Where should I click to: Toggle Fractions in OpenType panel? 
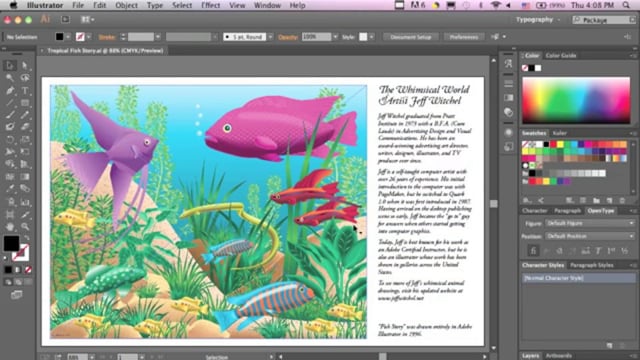point(624,251)
